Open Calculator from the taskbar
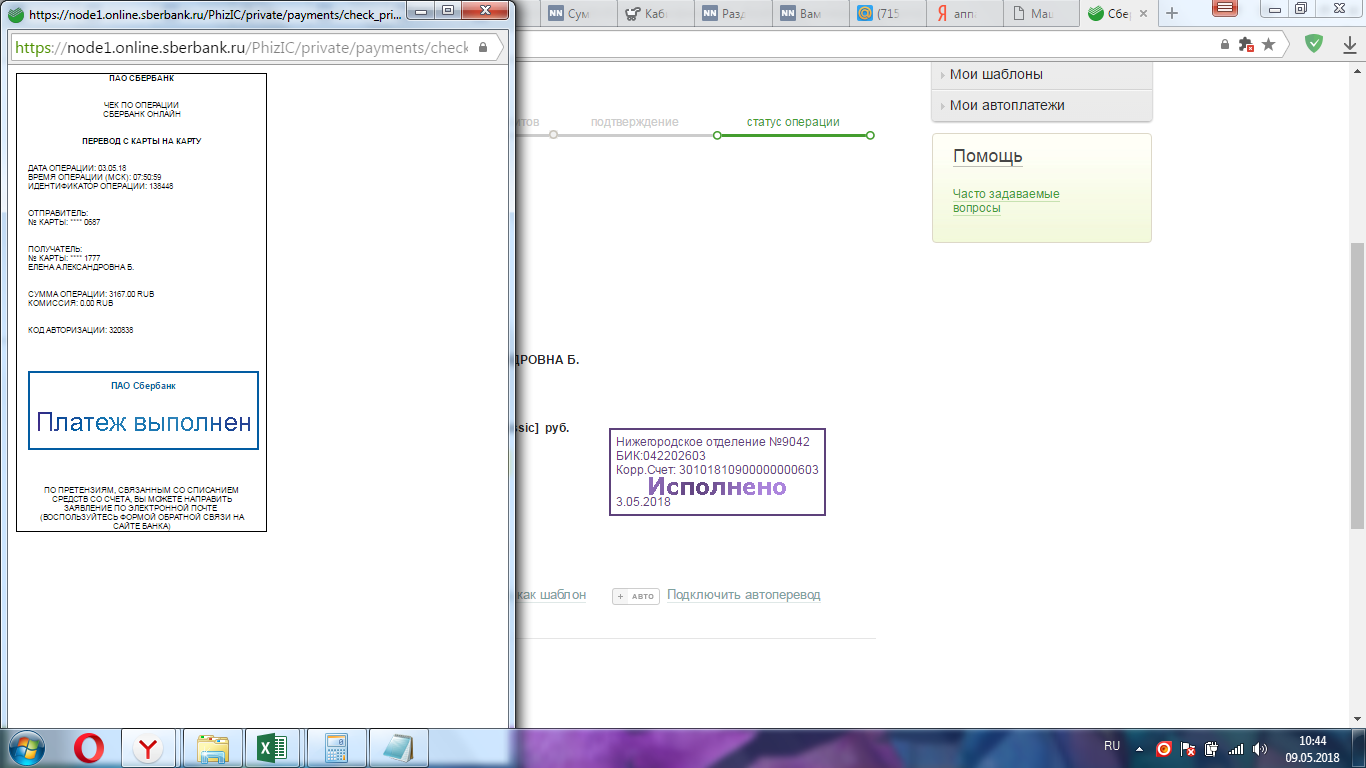Screen dimensions: 1366x768 (x=337, y=748)
